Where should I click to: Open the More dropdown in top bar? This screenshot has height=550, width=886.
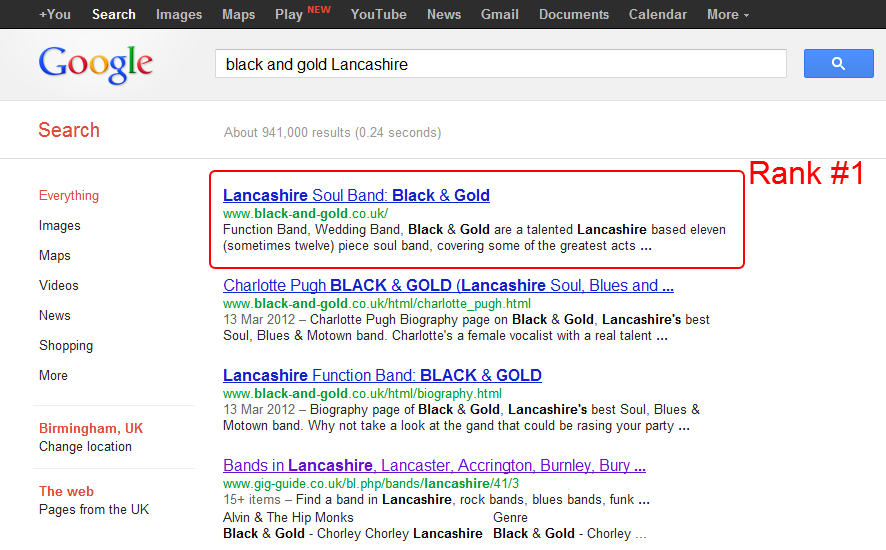728,14
